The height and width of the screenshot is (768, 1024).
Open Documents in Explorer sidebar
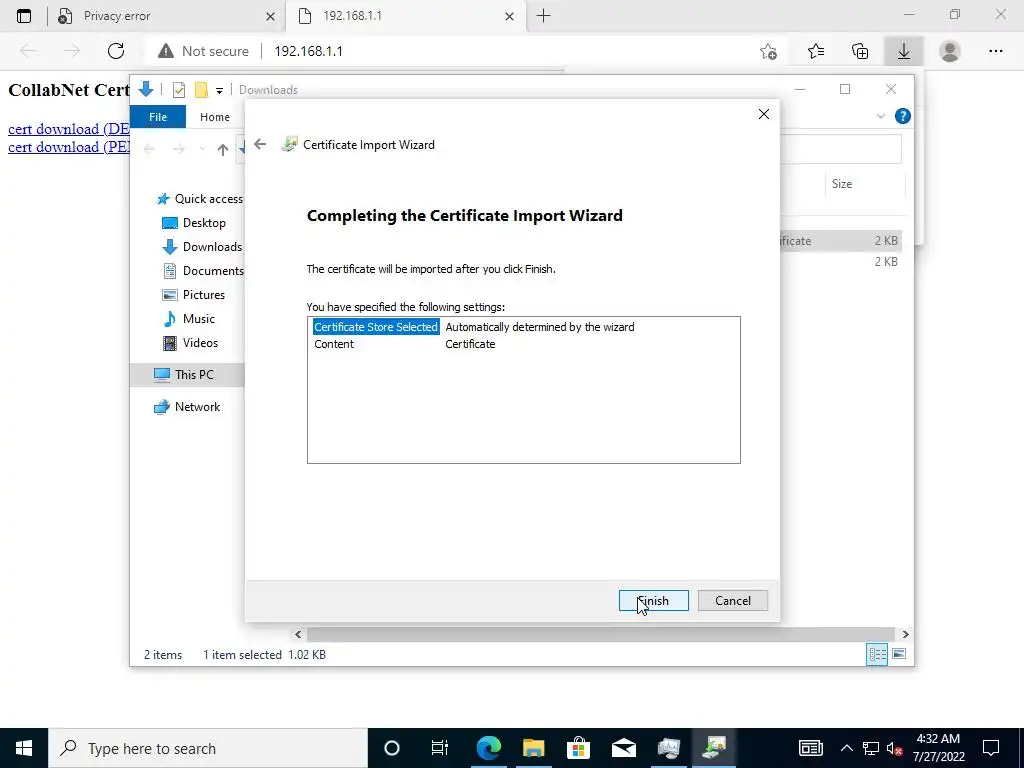click(202, 271)
